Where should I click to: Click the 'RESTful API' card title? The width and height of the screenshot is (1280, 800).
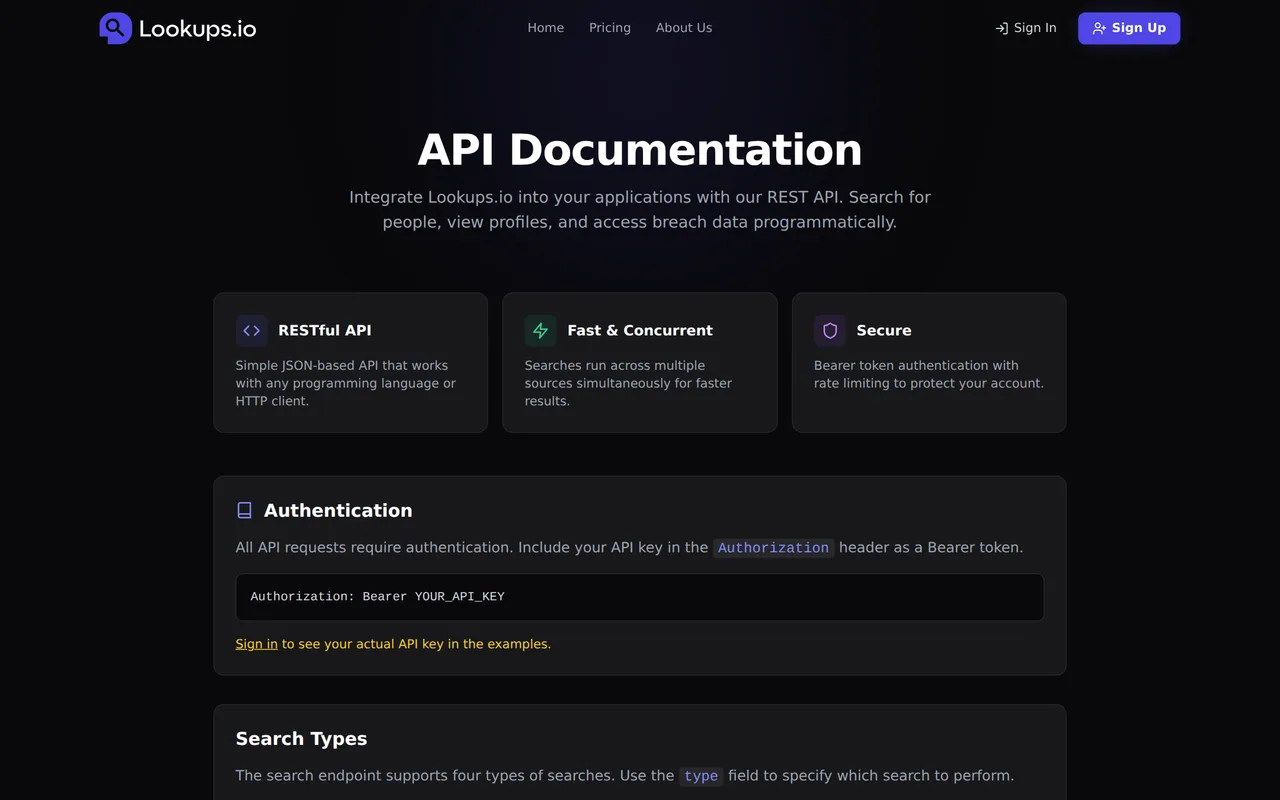click(x=325, y=330)
